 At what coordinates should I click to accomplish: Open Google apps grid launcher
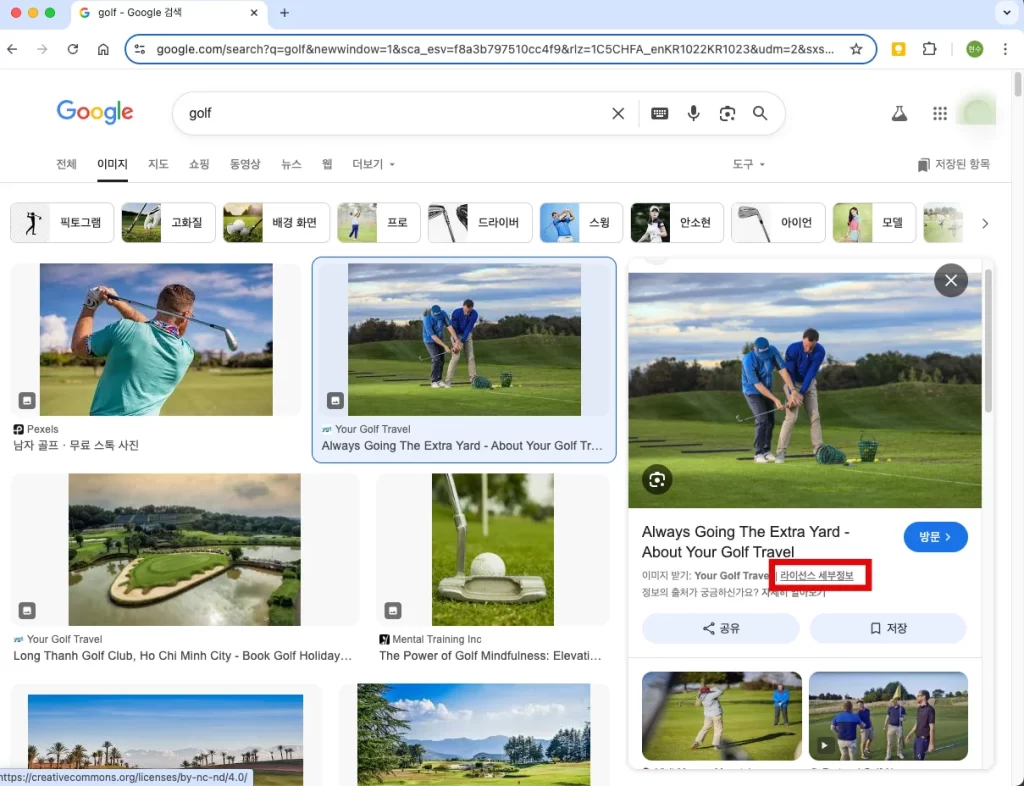click(939, 114)
